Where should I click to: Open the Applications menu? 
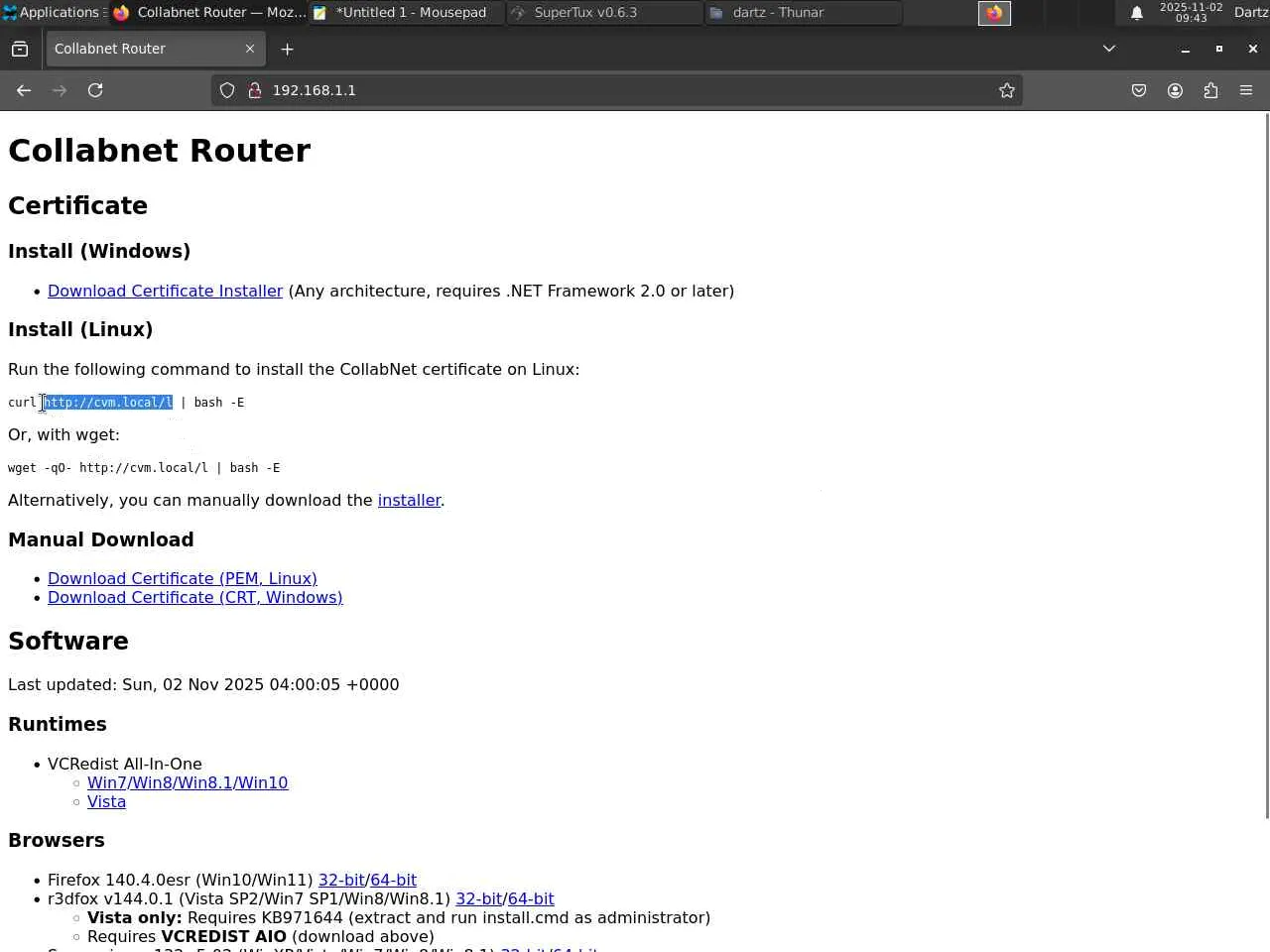click(x=53, y=13)
